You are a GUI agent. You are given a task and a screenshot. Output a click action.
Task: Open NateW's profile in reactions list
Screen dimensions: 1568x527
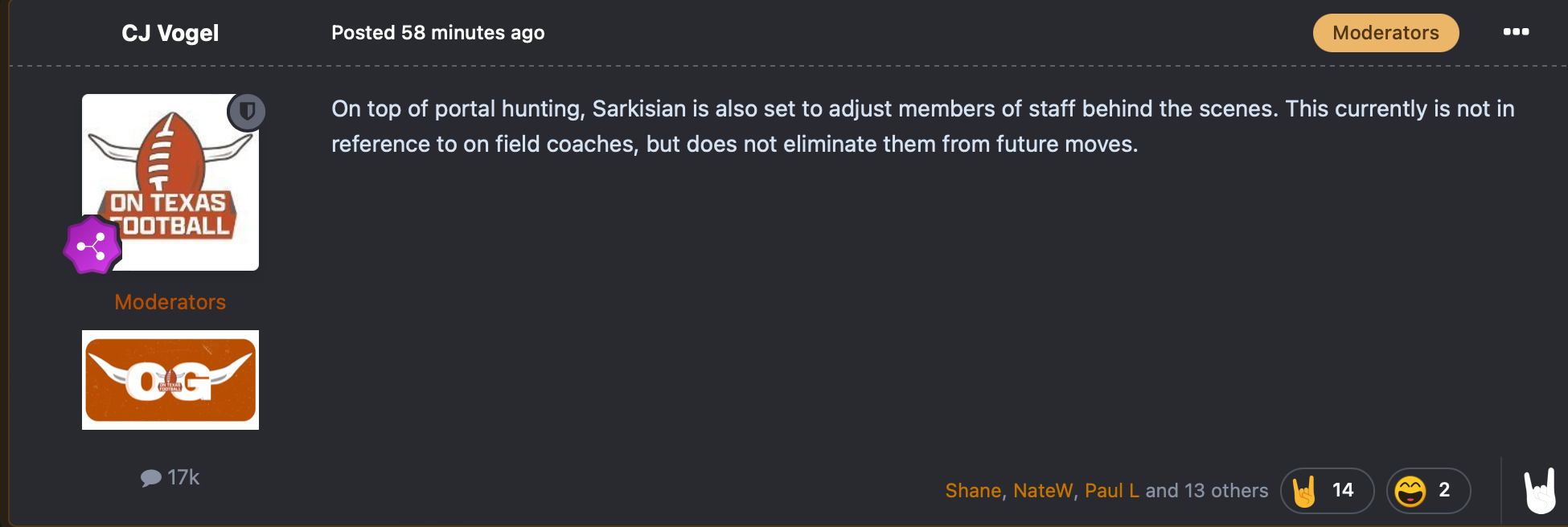[1043, 491]
